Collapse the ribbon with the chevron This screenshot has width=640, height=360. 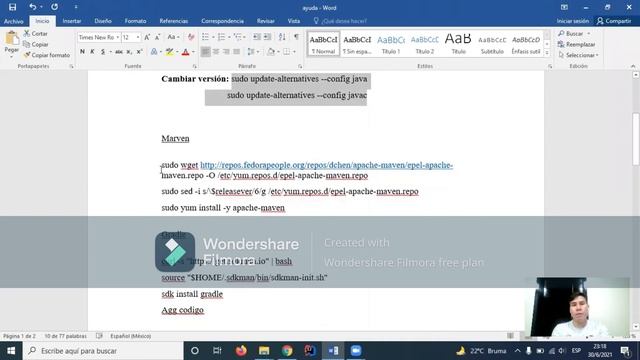[633, 66]
